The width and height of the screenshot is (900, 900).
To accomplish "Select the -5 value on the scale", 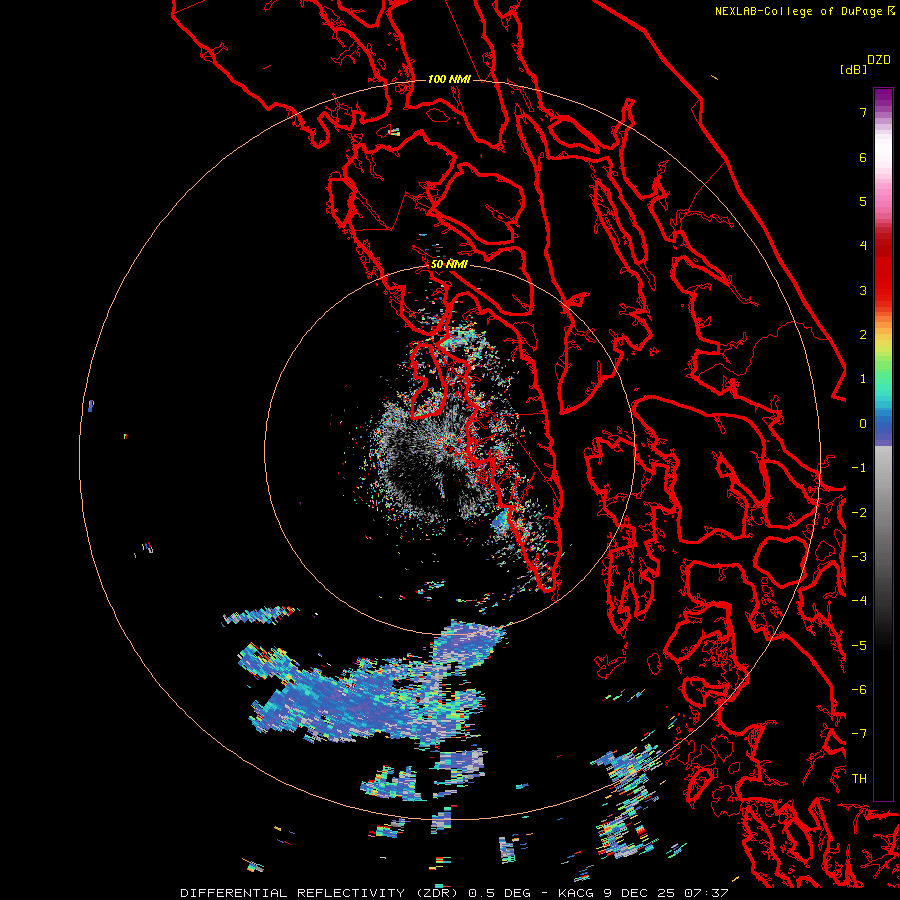I will coord(859,646).
